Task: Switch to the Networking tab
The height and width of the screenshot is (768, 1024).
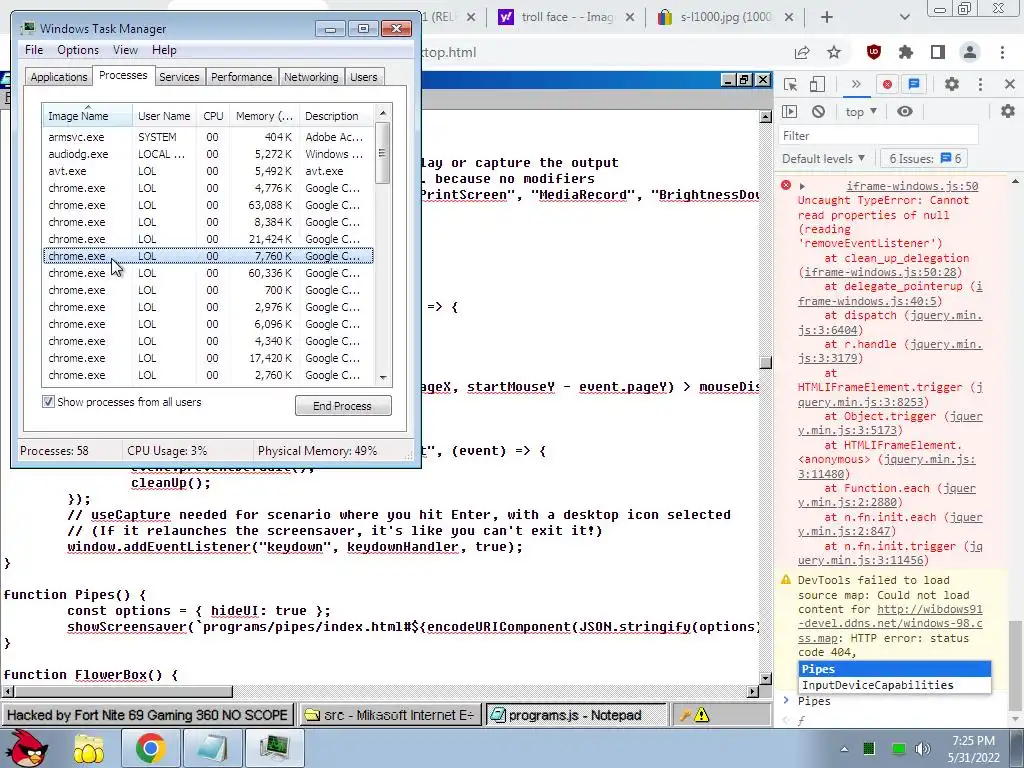Action: [311, 77]
